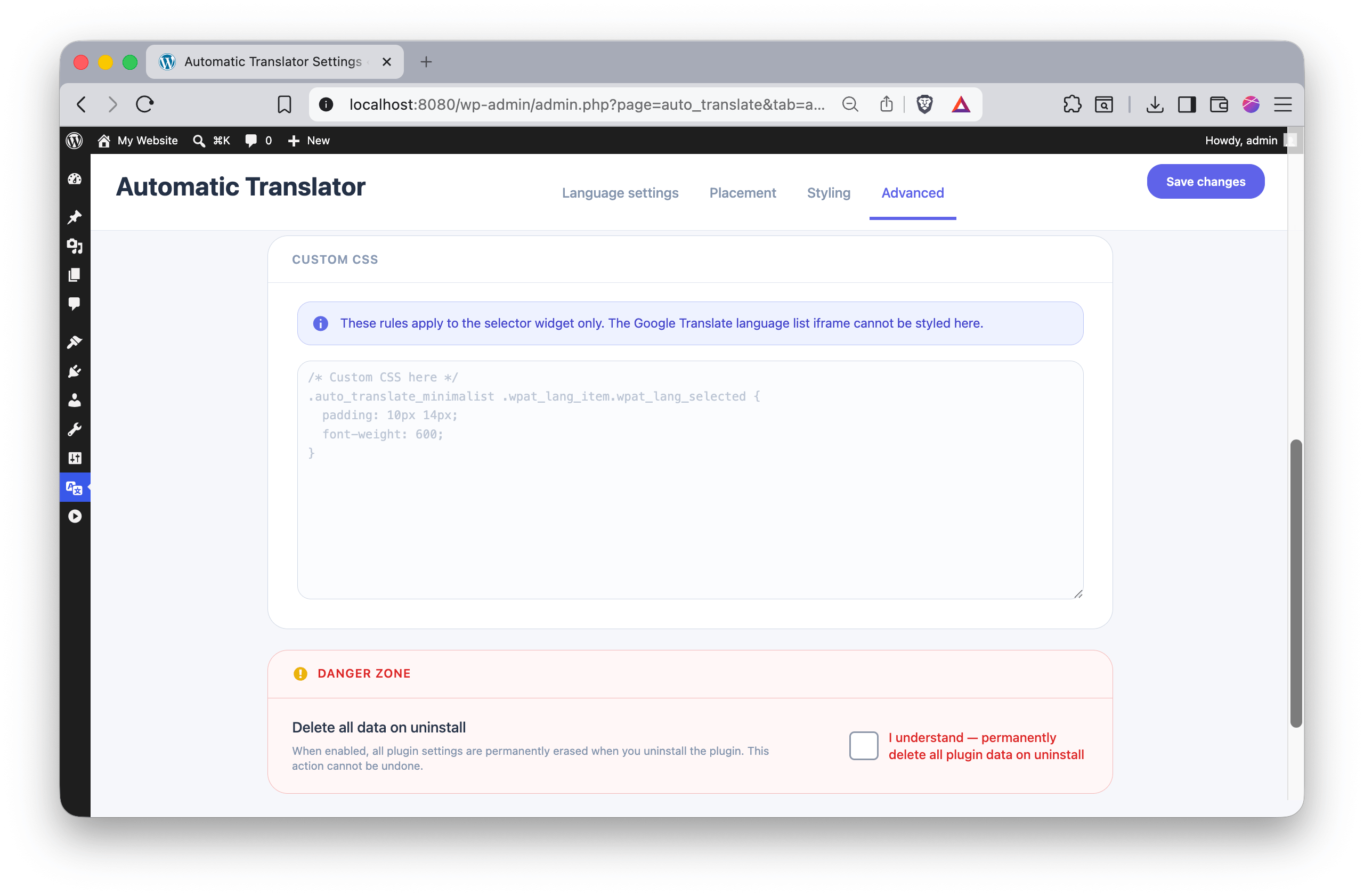The width and height of the screenshot is (1364, 896).
Task: Open the find-in-page search window icon
Action: tap(1104, 104)
